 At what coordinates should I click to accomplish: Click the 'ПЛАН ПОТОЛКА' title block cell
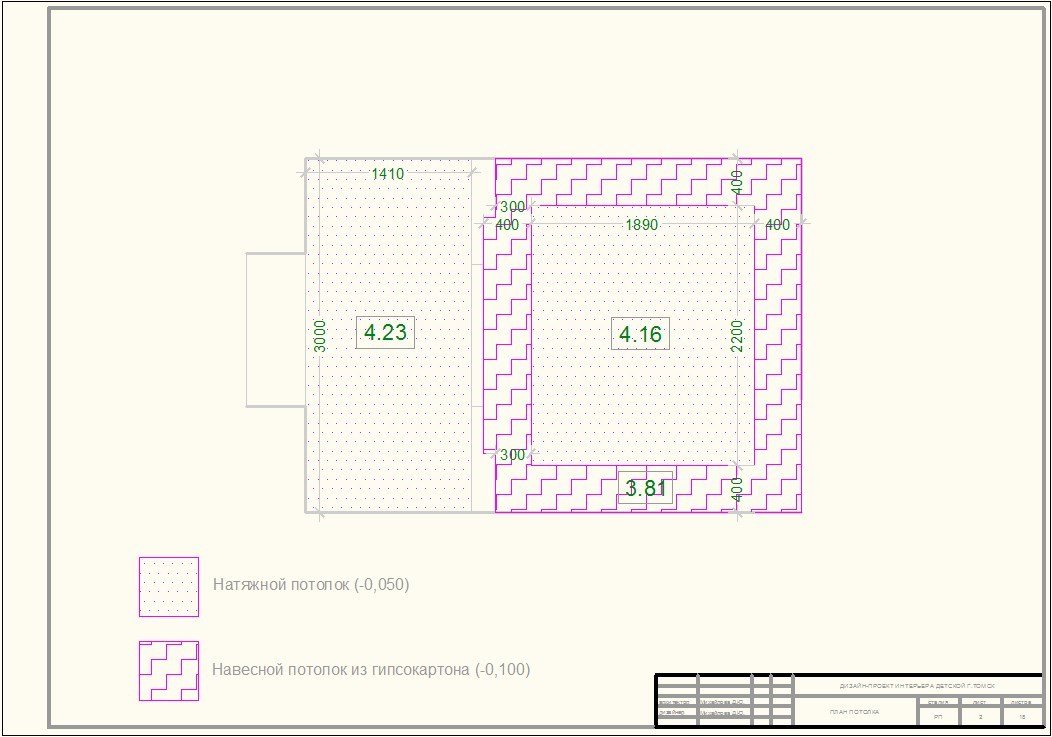854,712
